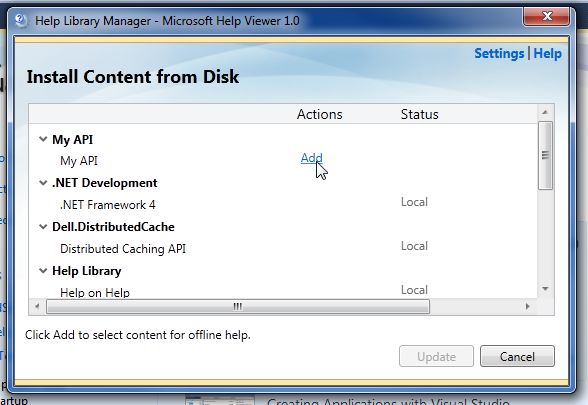Viewport: 588px width, 405px height.
Task: Click the vertical scrollbar up arrow
Action: click(545, 112)
